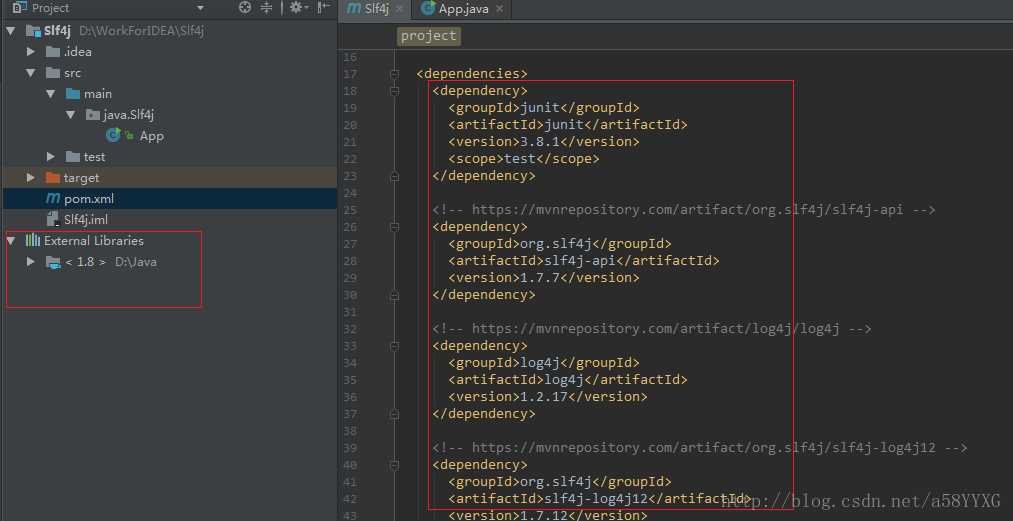Image resolution: width=1013 pixels, height=521 pixels.
Task: Click the Scroll from Source target icon
Action: [245, 8]
